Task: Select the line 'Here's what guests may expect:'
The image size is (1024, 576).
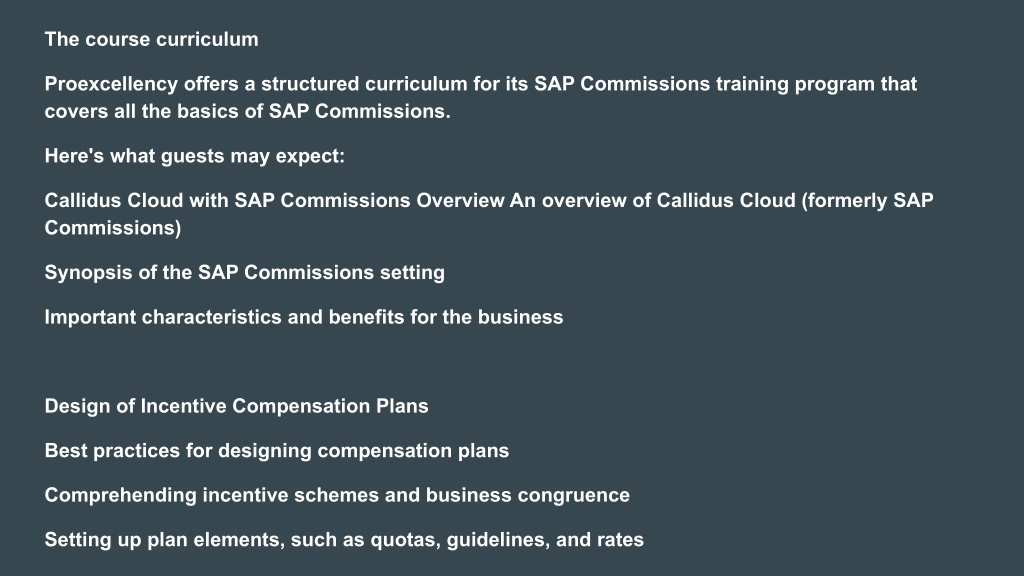Action: [195, 156]
